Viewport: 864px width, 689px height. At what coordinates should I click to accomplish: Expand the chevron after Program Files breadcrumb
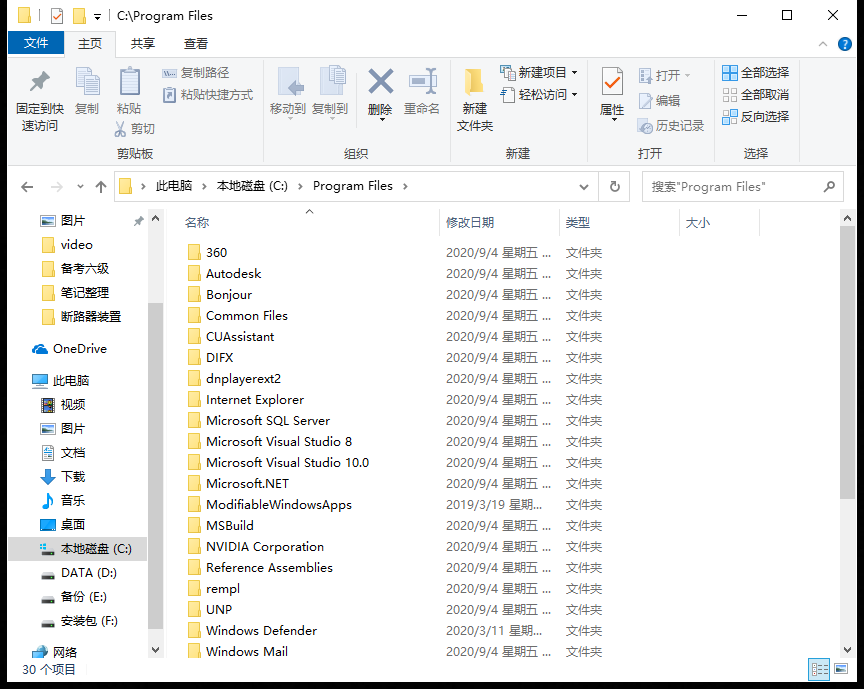[405, 186]
